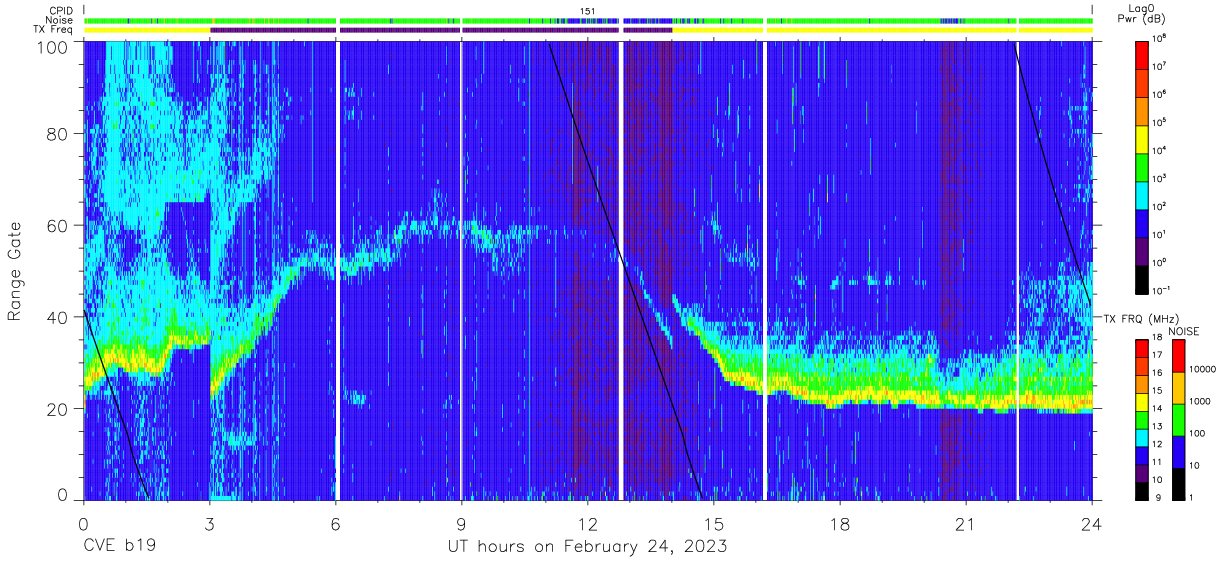Image resolution: width=1228 pixels, height=567 pixels.
Task: Click the 'TX Freq' row label above the plot
Action: pos(54,30)
